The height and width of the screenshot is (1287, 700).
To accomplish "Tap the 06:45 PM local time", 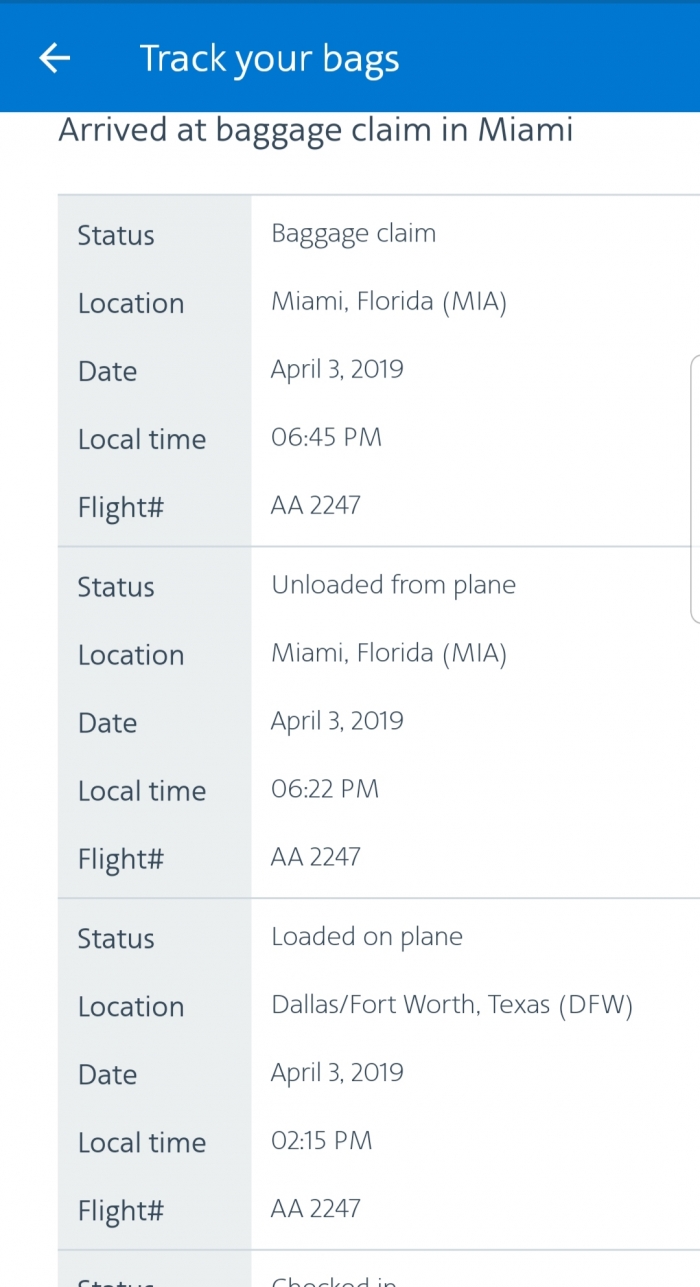I will click(x=326, y=437).
